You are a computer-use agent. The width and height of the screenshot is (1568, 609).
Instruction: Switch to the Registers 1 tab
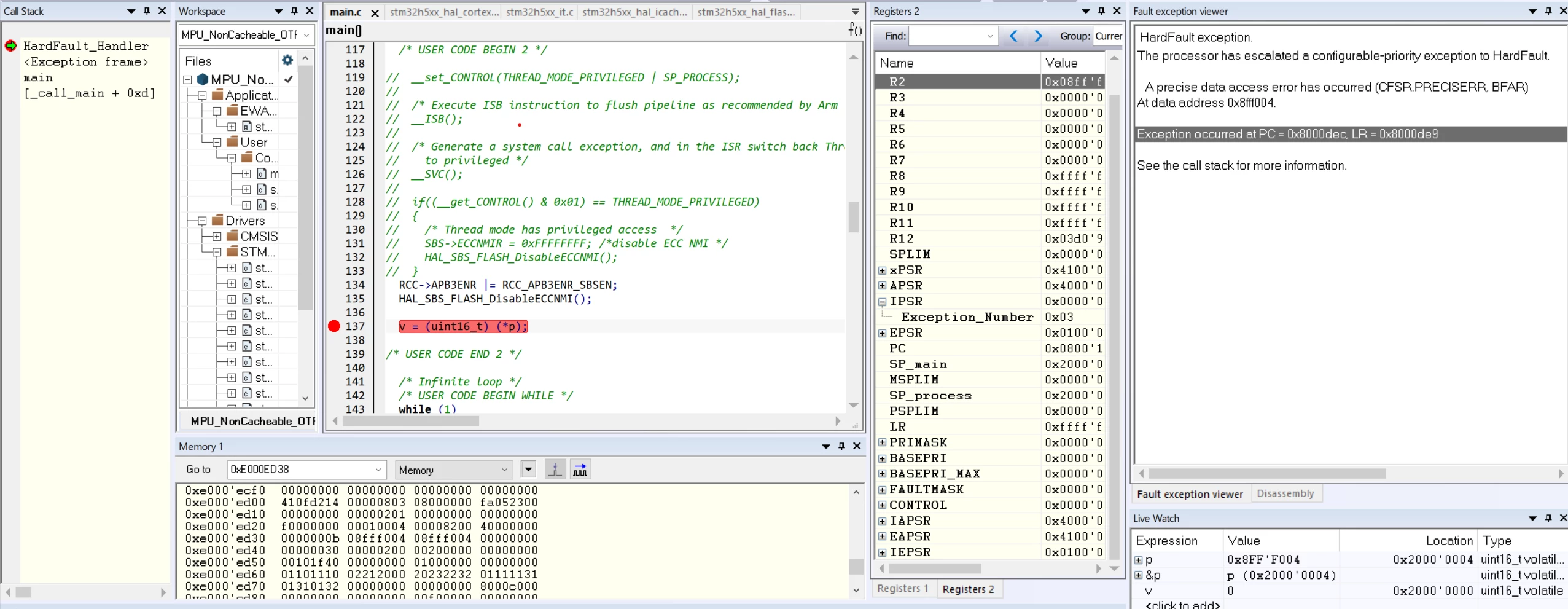tap(903, 589)
